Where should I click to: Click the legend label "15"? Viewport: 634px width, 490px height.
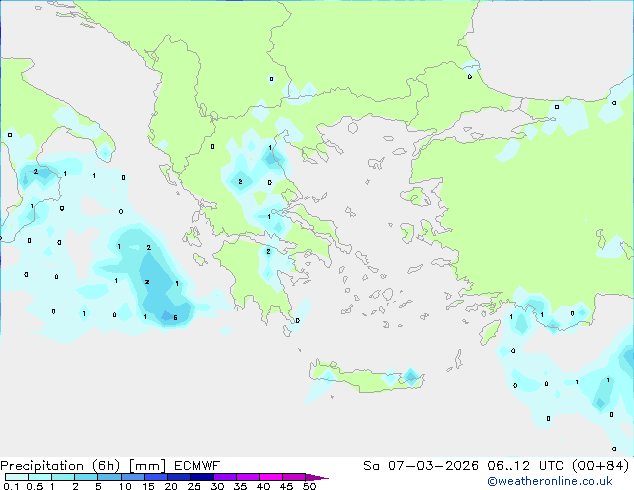point(148,486)
